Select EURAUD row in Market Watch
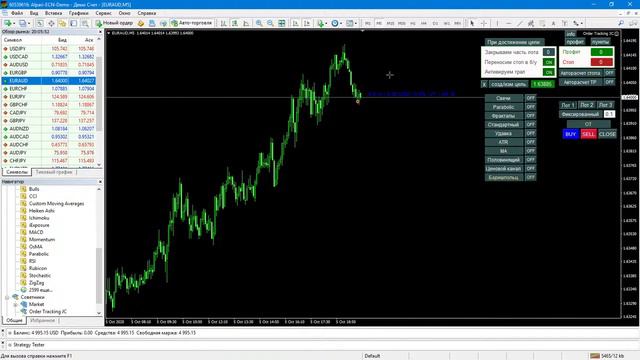Screen dimensions: 640x360 tap(49, 81)
